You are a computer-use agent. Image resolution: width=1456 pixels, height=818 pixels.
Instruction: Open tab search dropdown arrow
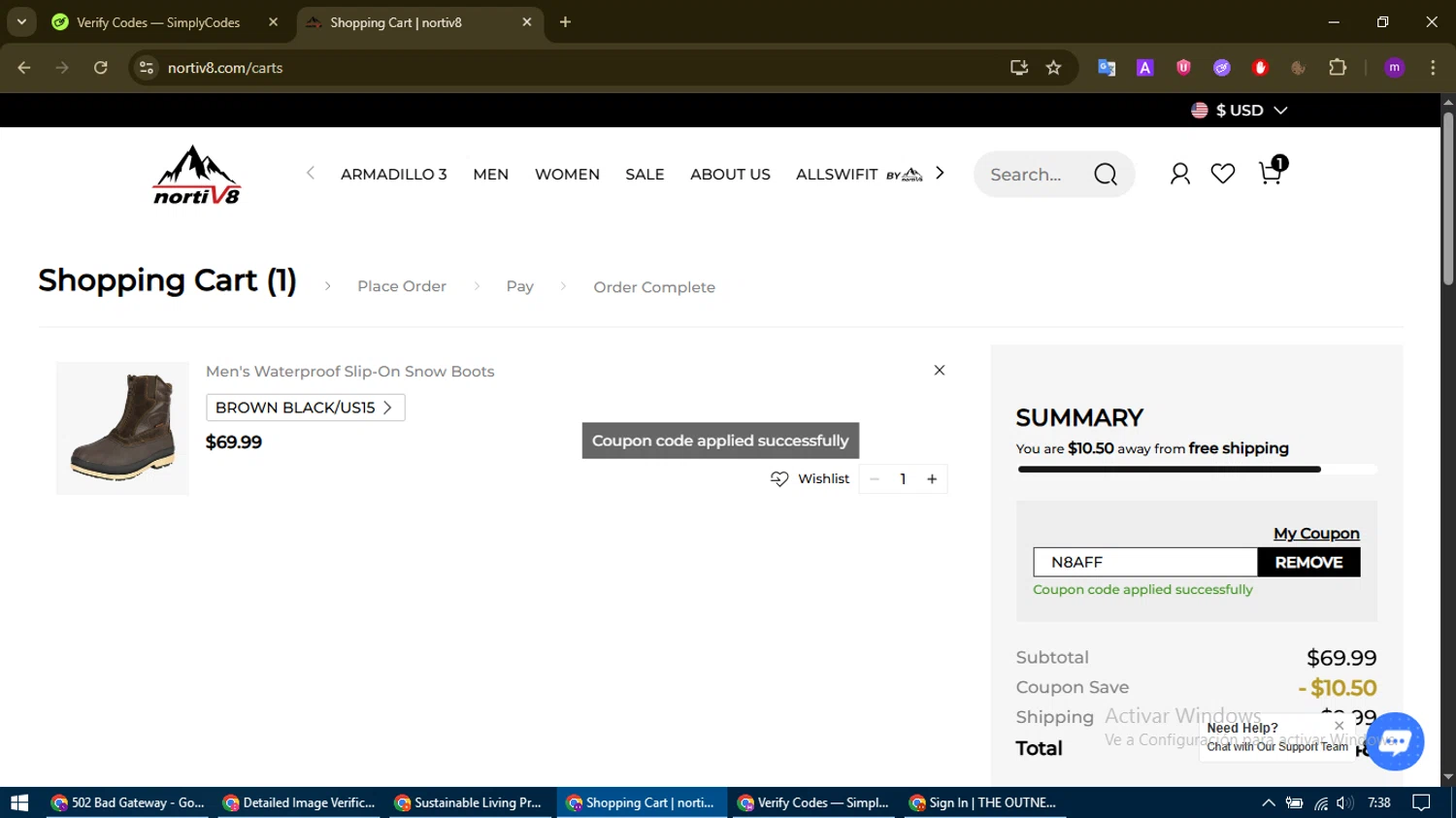pos(21,22)
